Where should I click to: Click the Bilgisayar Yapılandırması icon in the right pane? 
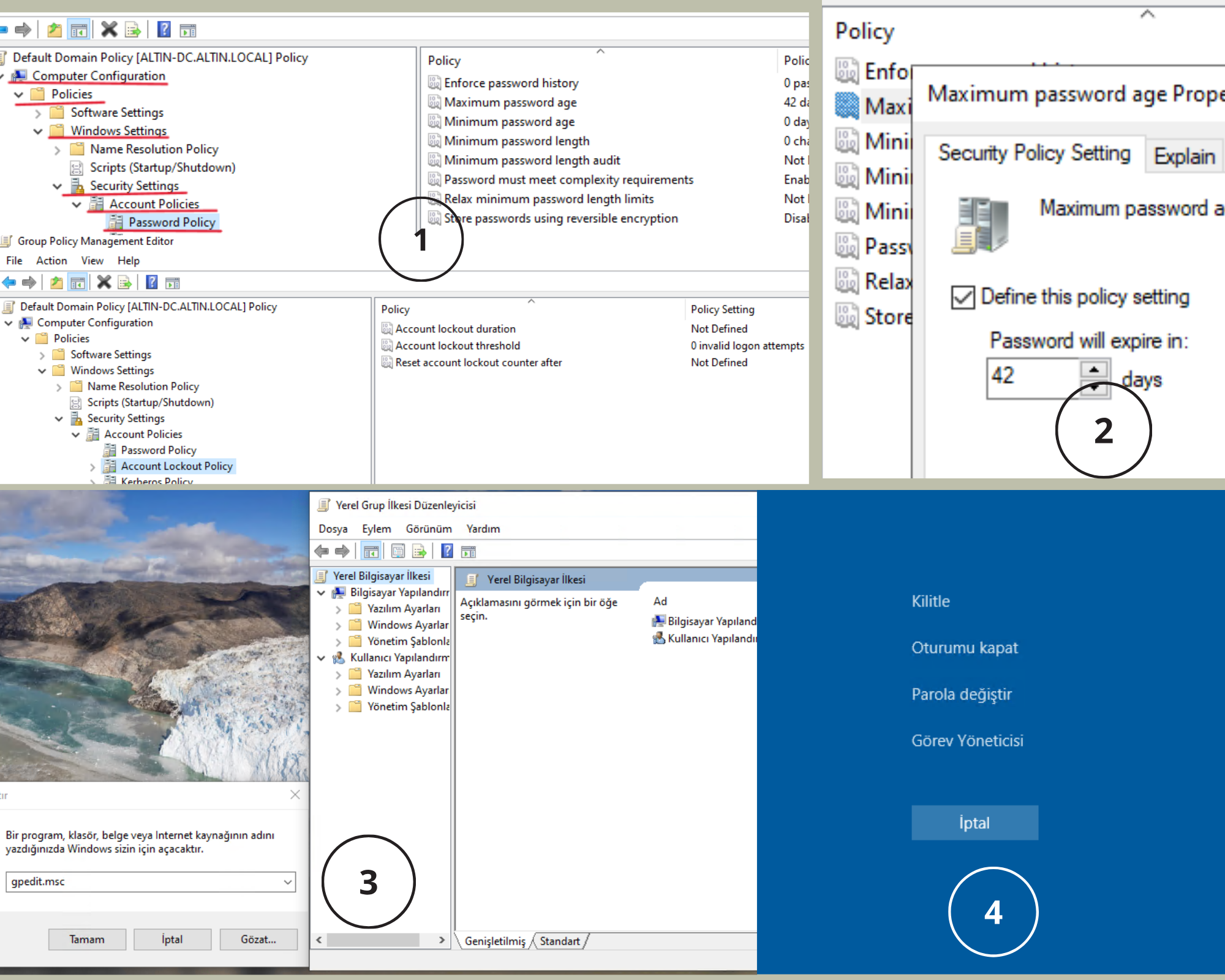[658, 621]
